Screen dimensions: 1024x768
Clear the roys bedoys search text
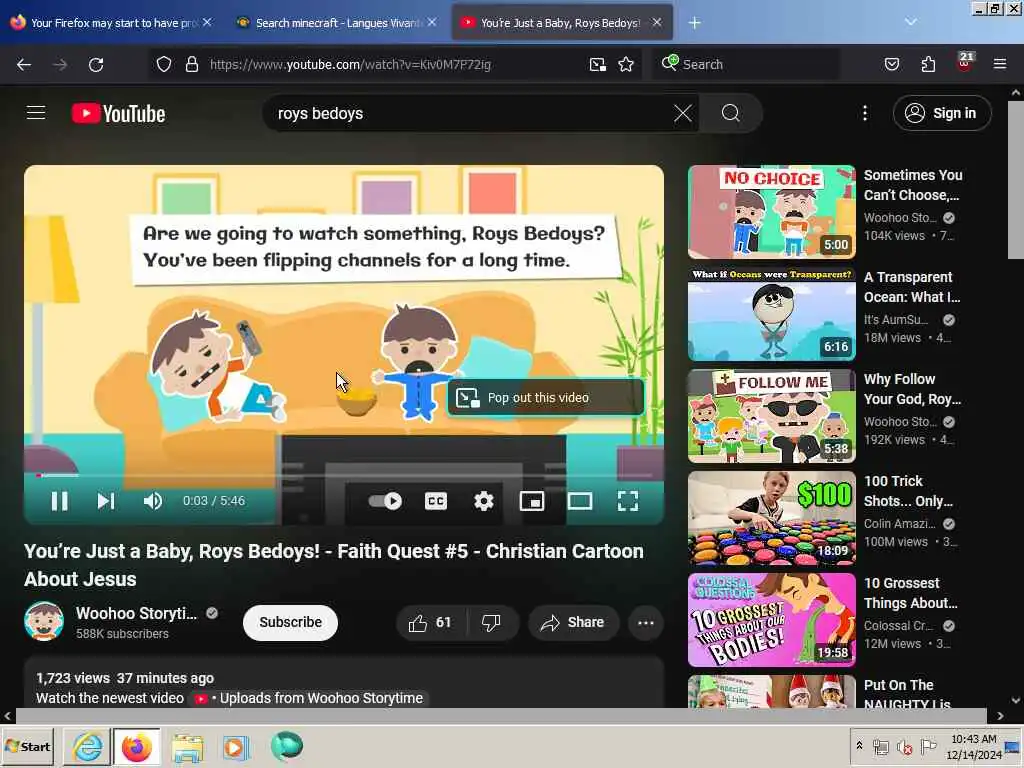682,113
